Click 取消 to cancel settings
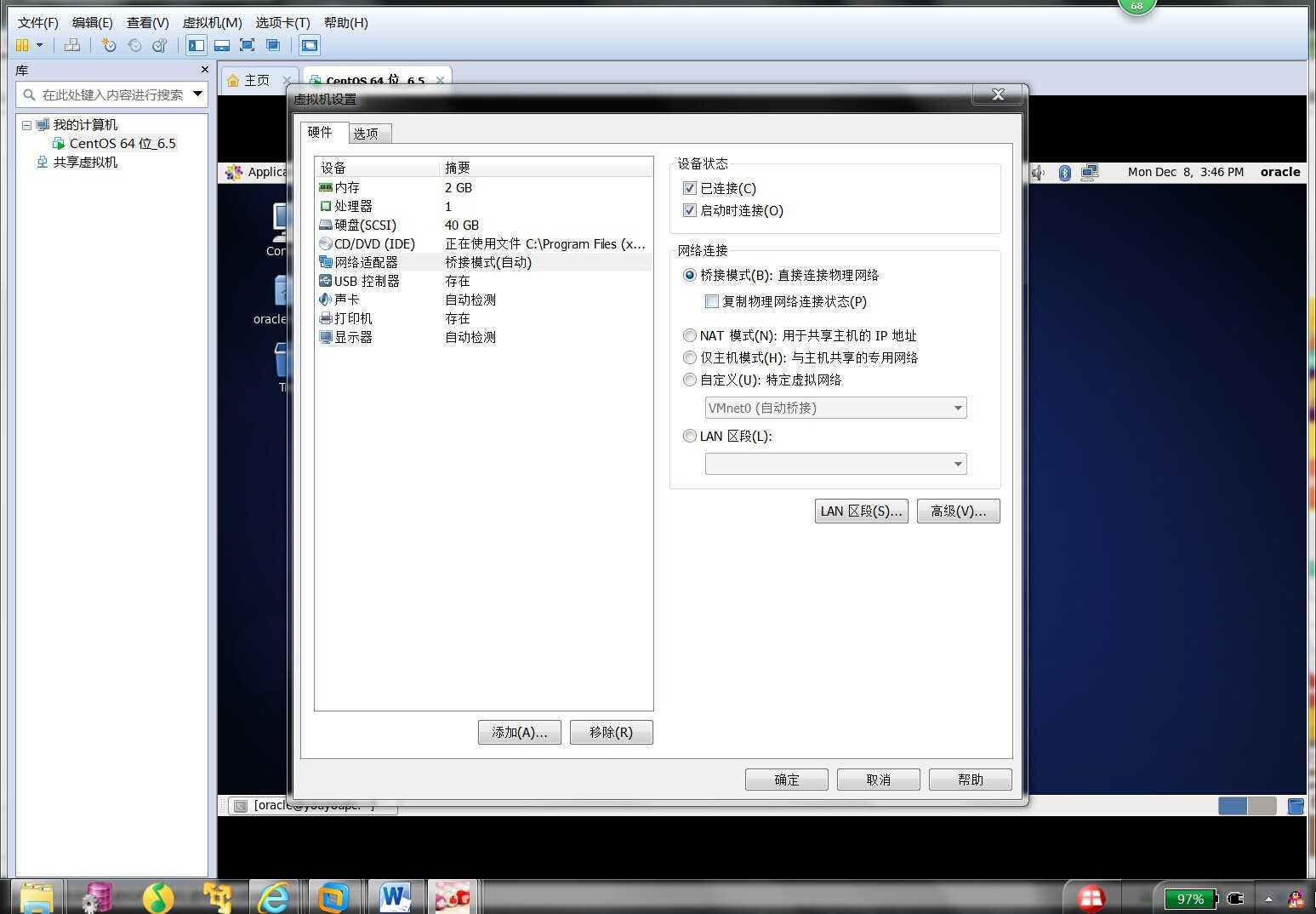The width and height of the screenshot is (1316, 914). [x=878, y=780]
